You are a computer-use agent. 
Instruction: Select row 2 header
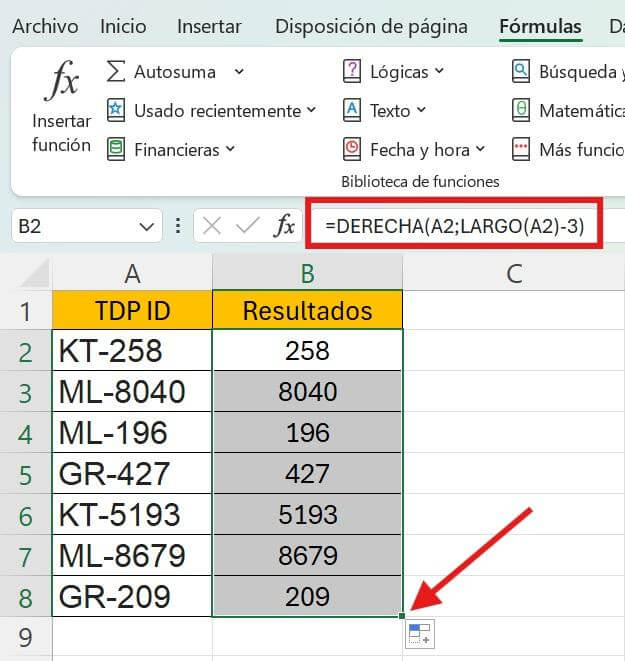(x=25, y=352)
